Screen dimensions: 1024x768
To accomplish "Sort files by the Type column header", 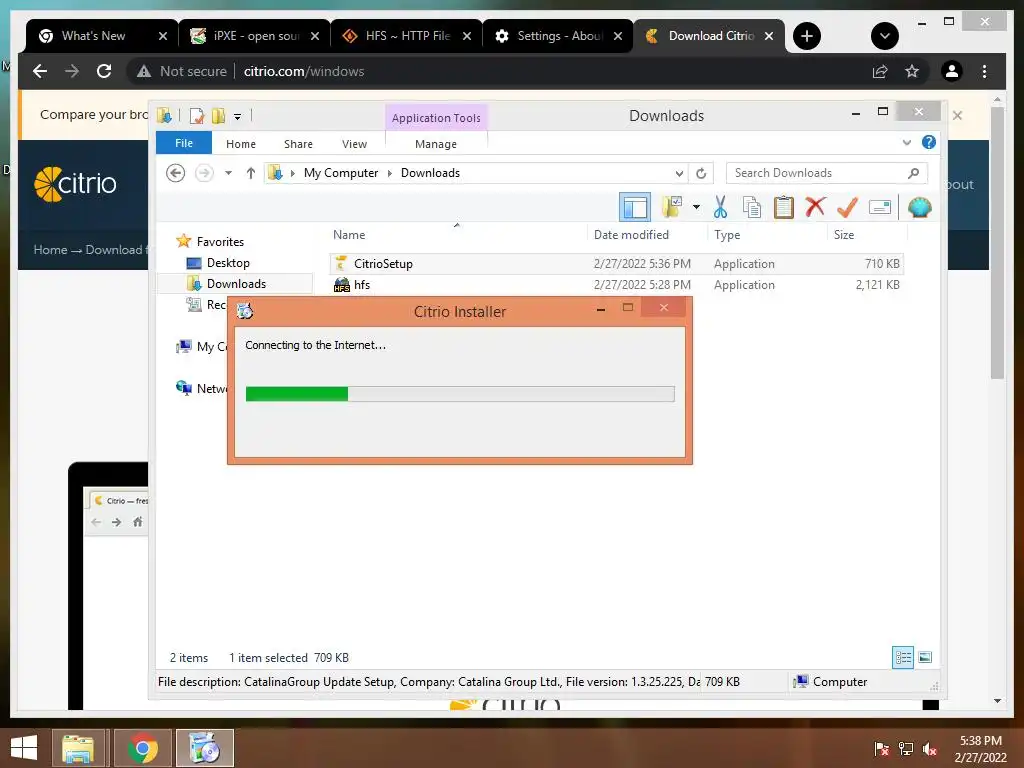I will point(767,235).
